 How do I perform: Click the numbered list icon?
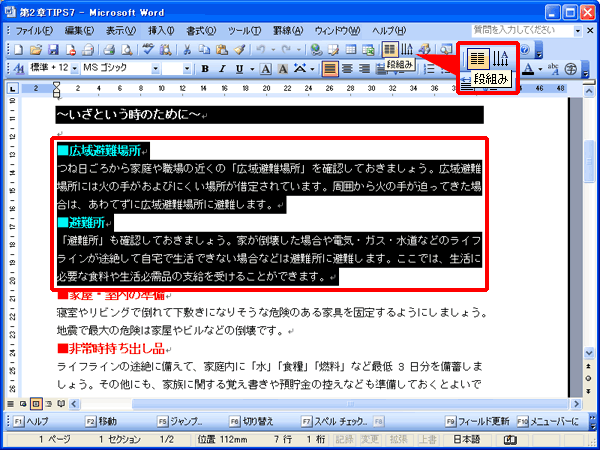[430, 69]
